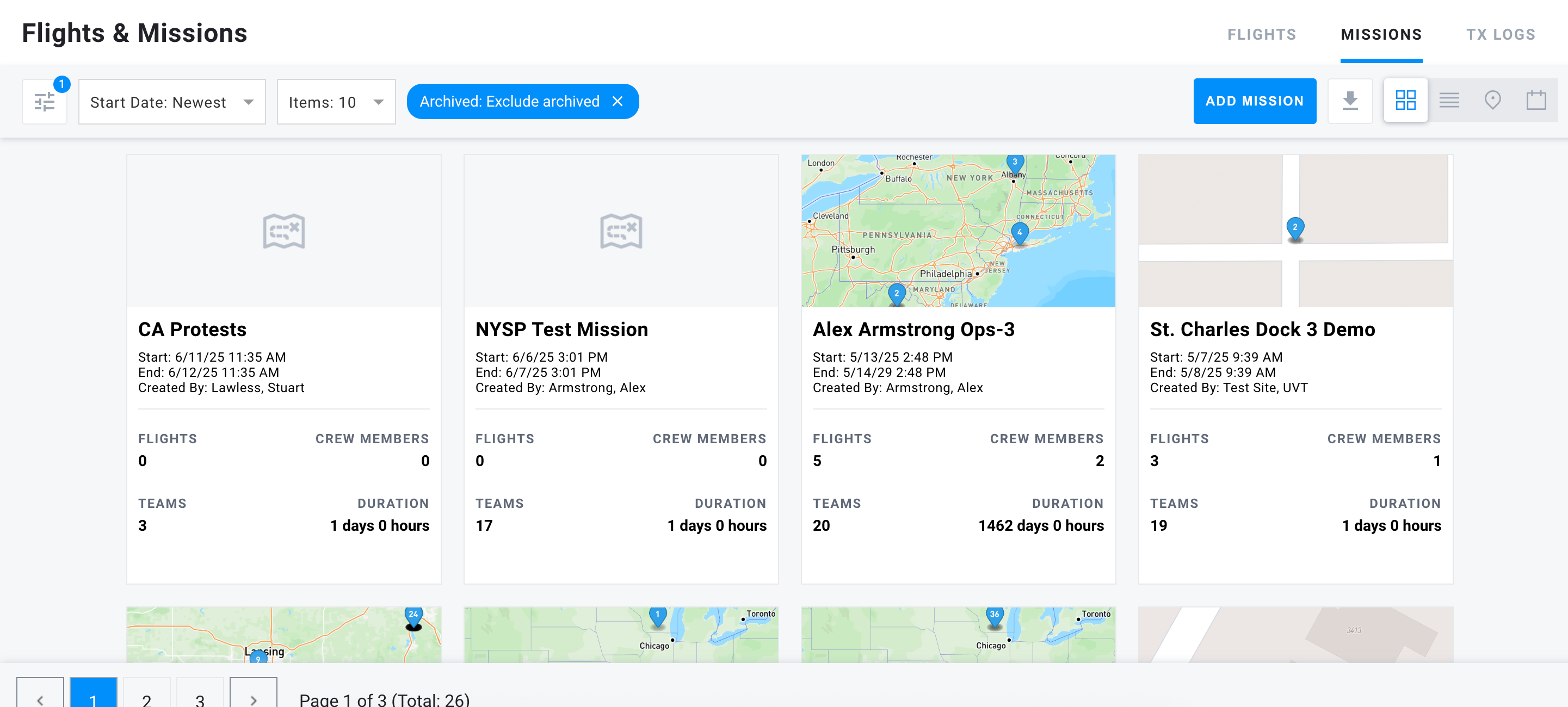The image size is (1568, 707).
Task: Go to page 2
Action: pos(147,693)
